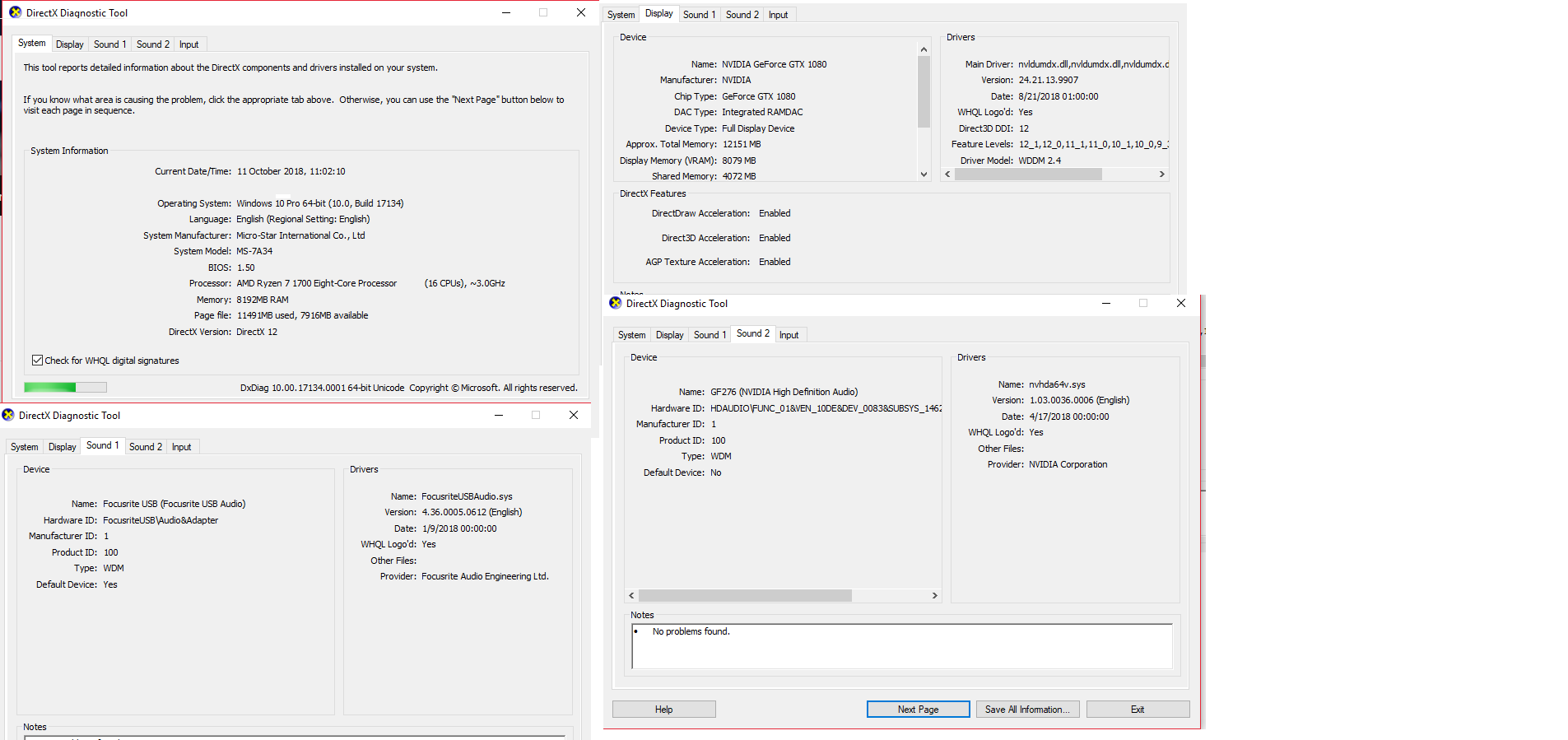Click nvhda64v.sys driver name

[1057, 384]
